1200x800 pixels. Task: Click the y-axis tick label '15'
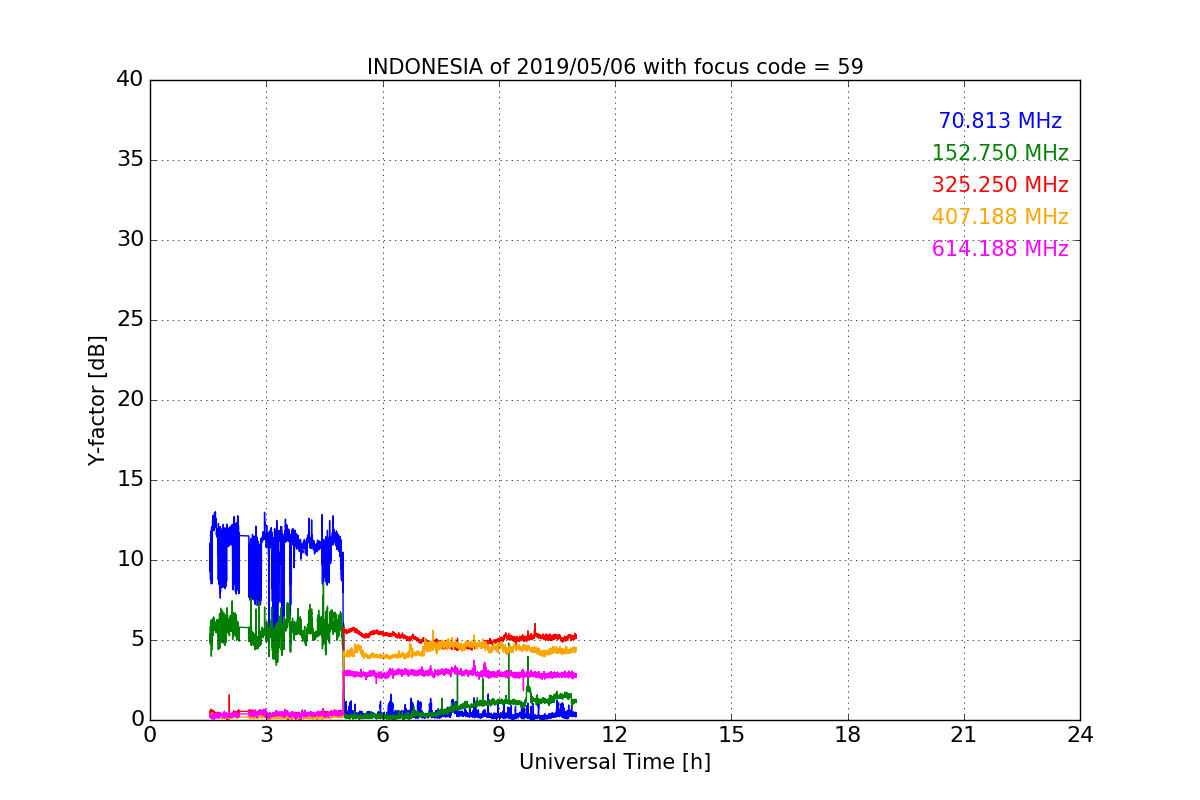coord(130,480)
